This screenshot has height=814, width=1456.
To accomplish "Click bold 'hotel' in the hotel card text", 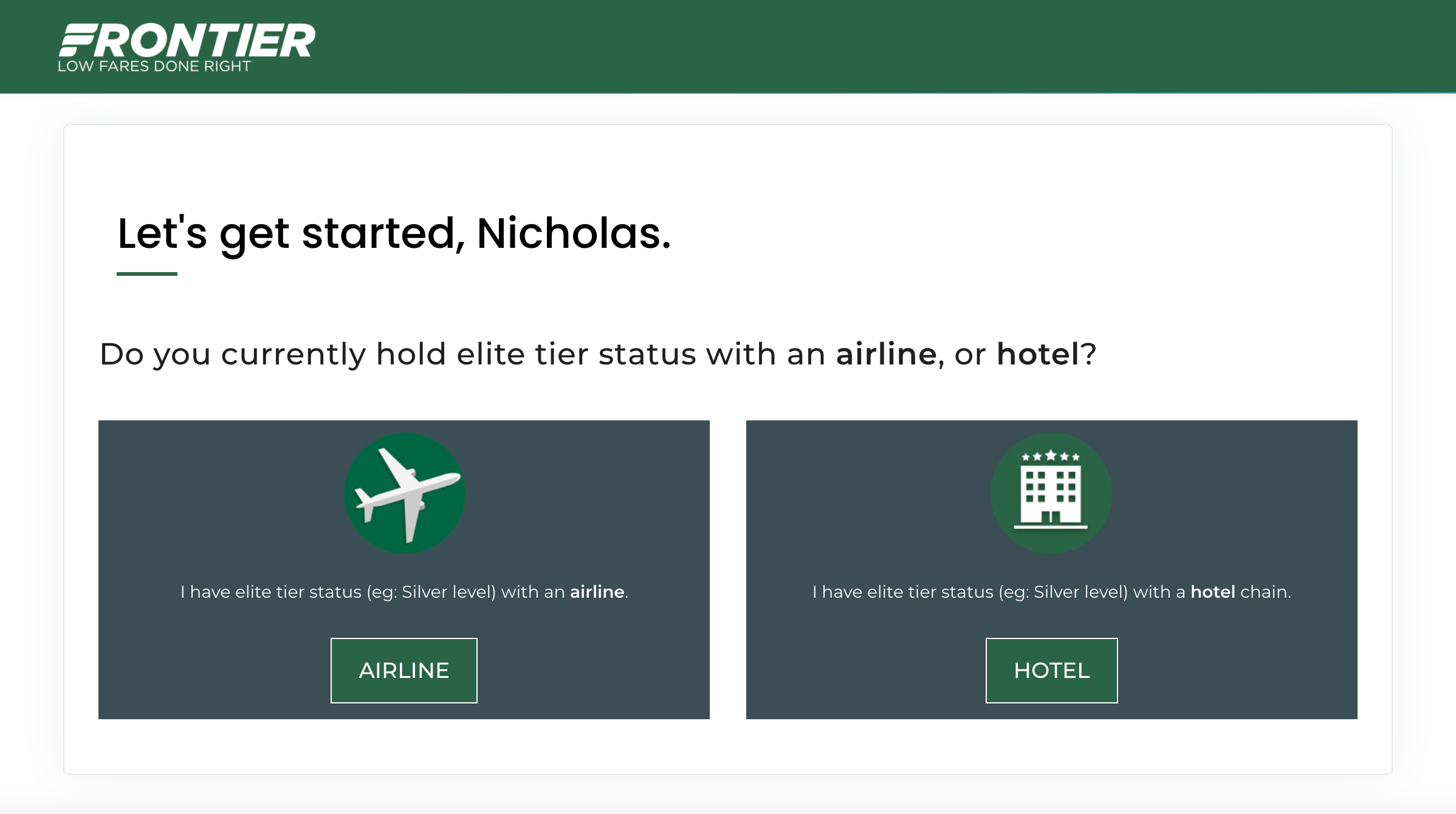I will coord(1213,592).
